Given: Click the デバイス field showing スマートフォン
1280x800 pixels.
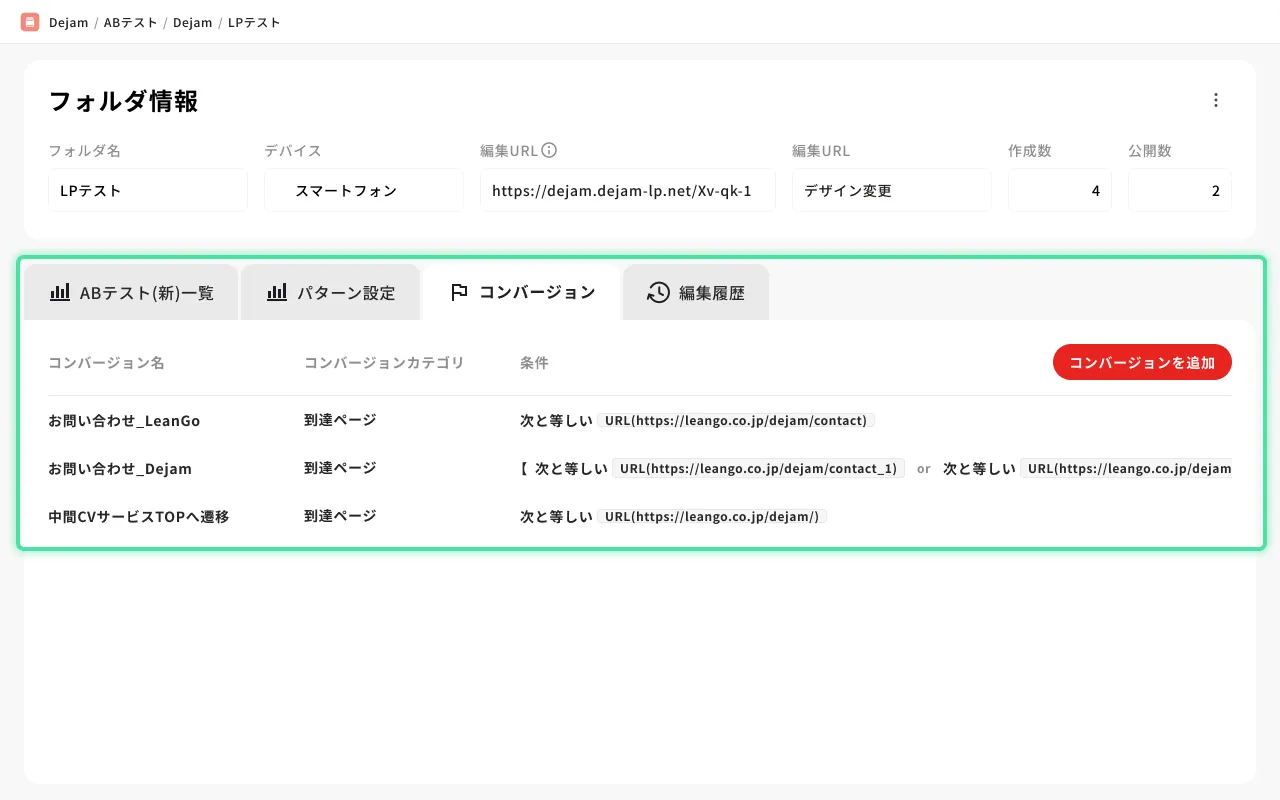Looking at the screenshot, I should pyautogui.click(x=363, y=190).
